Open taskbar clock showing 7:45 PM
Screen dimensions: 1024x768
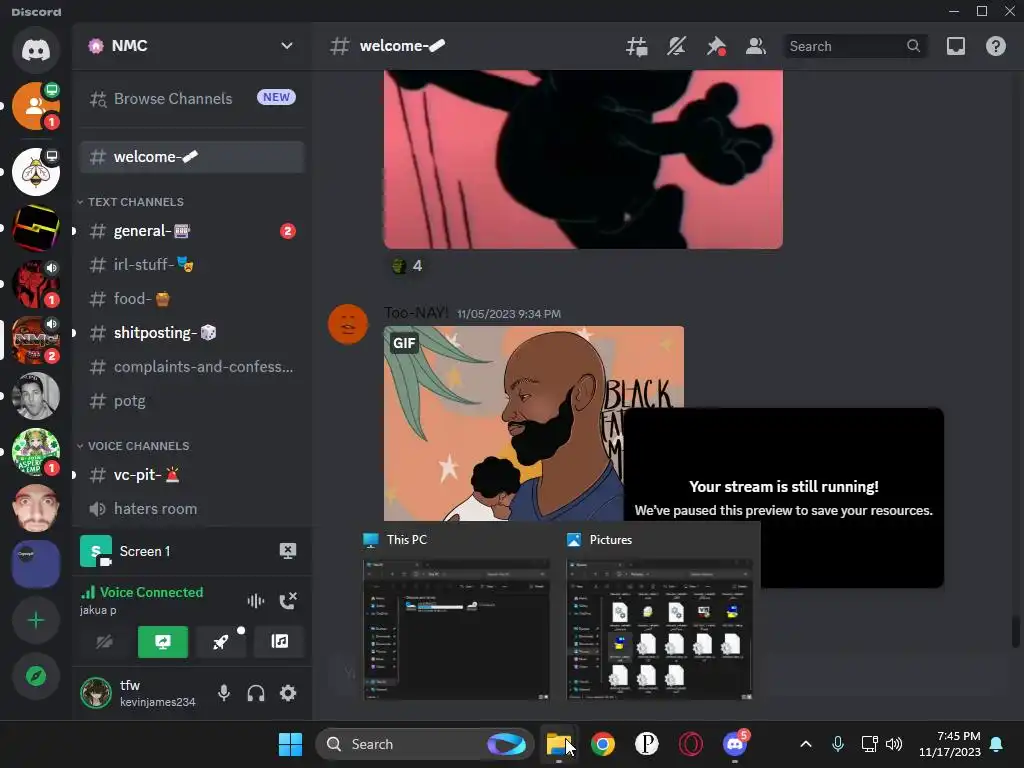click(x=950, y=744)
